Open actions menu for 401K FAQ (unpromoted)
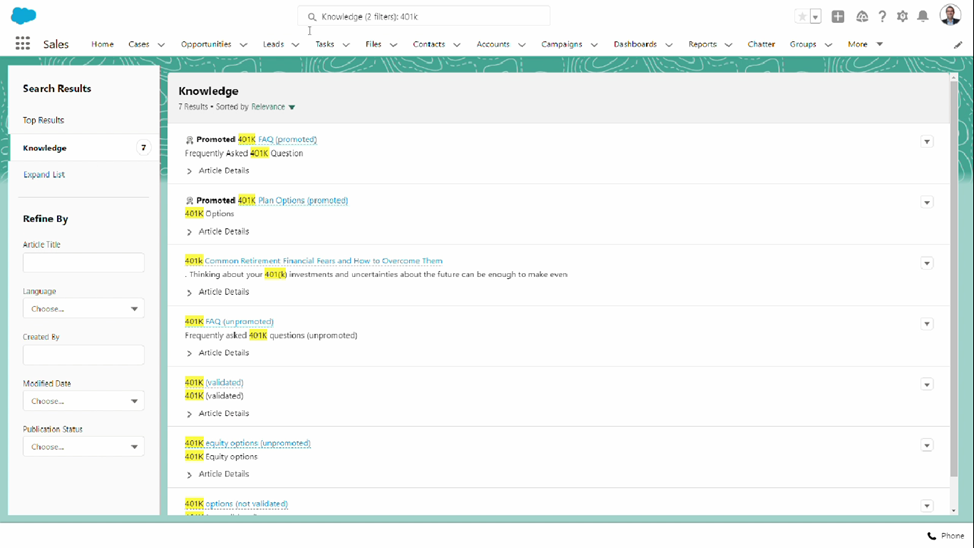The height and width of the screenshot is (548, 974). point(927,324)
